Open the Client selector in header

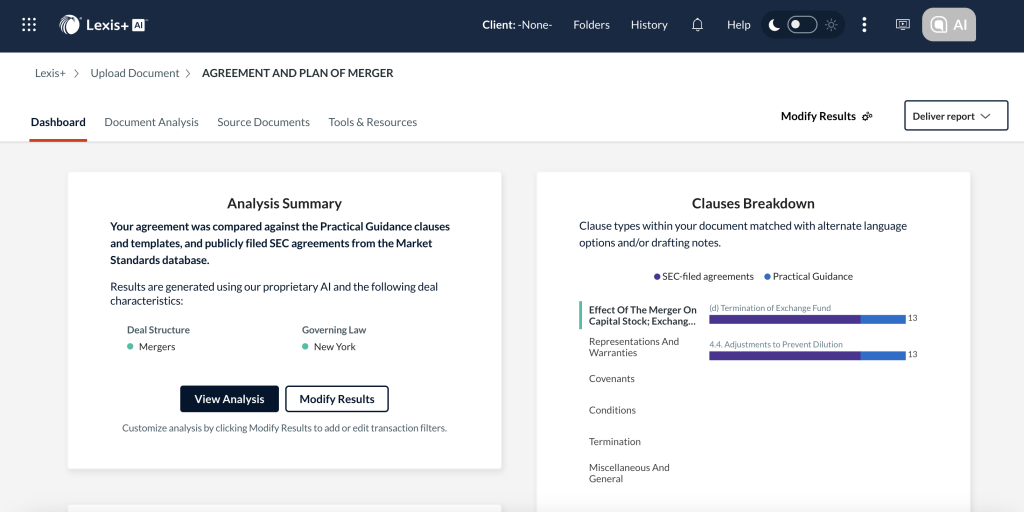pos(517,25)
